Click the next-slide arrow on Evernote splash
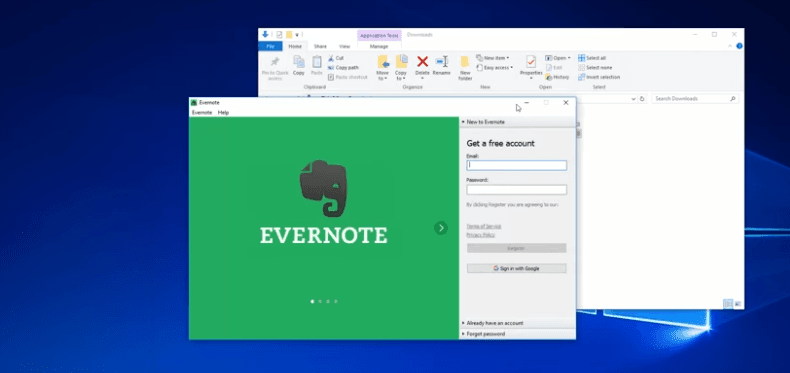Viewport: 790px width, 373px height. point(441,228)
